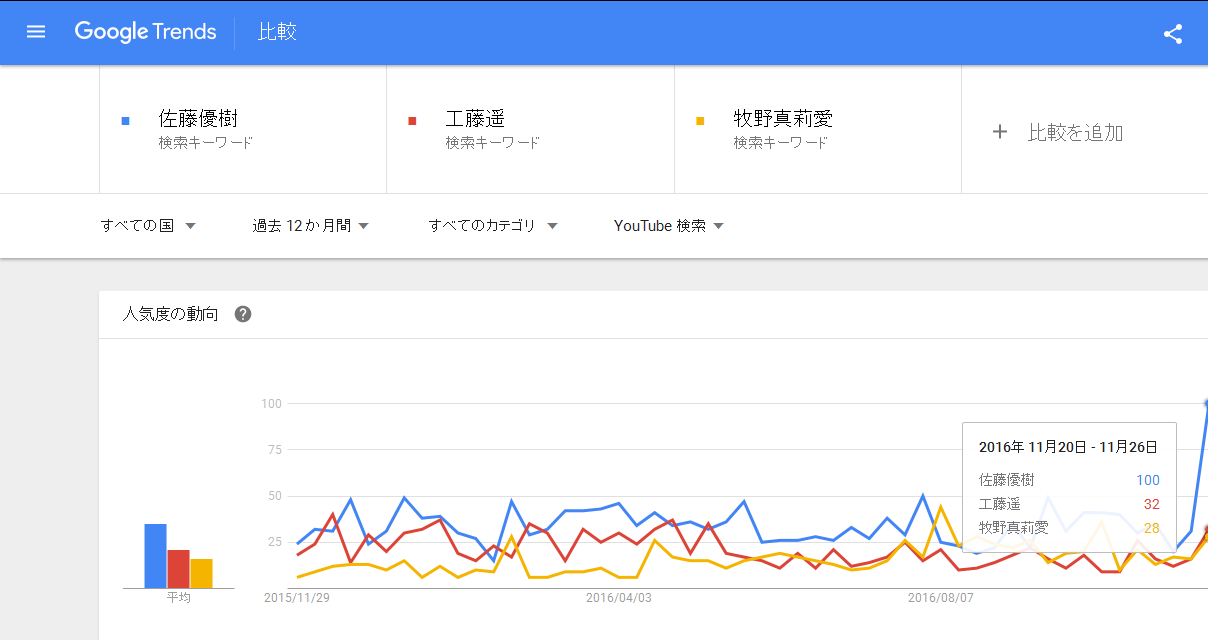Edit the 牧野真莉愛 search term
This screenshot has height=640, width=1208.
click(x=783, y=119)
